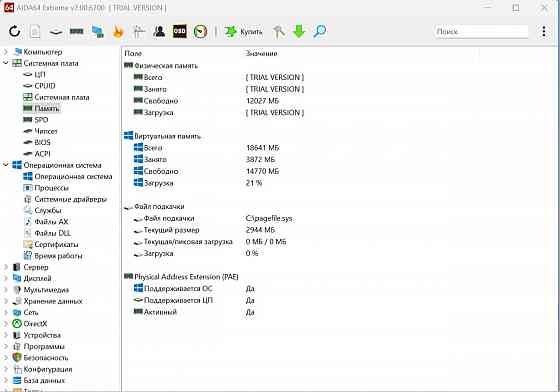Select the Свободно 12027 МБ row

pyautogui.click(x=206, y=101)
